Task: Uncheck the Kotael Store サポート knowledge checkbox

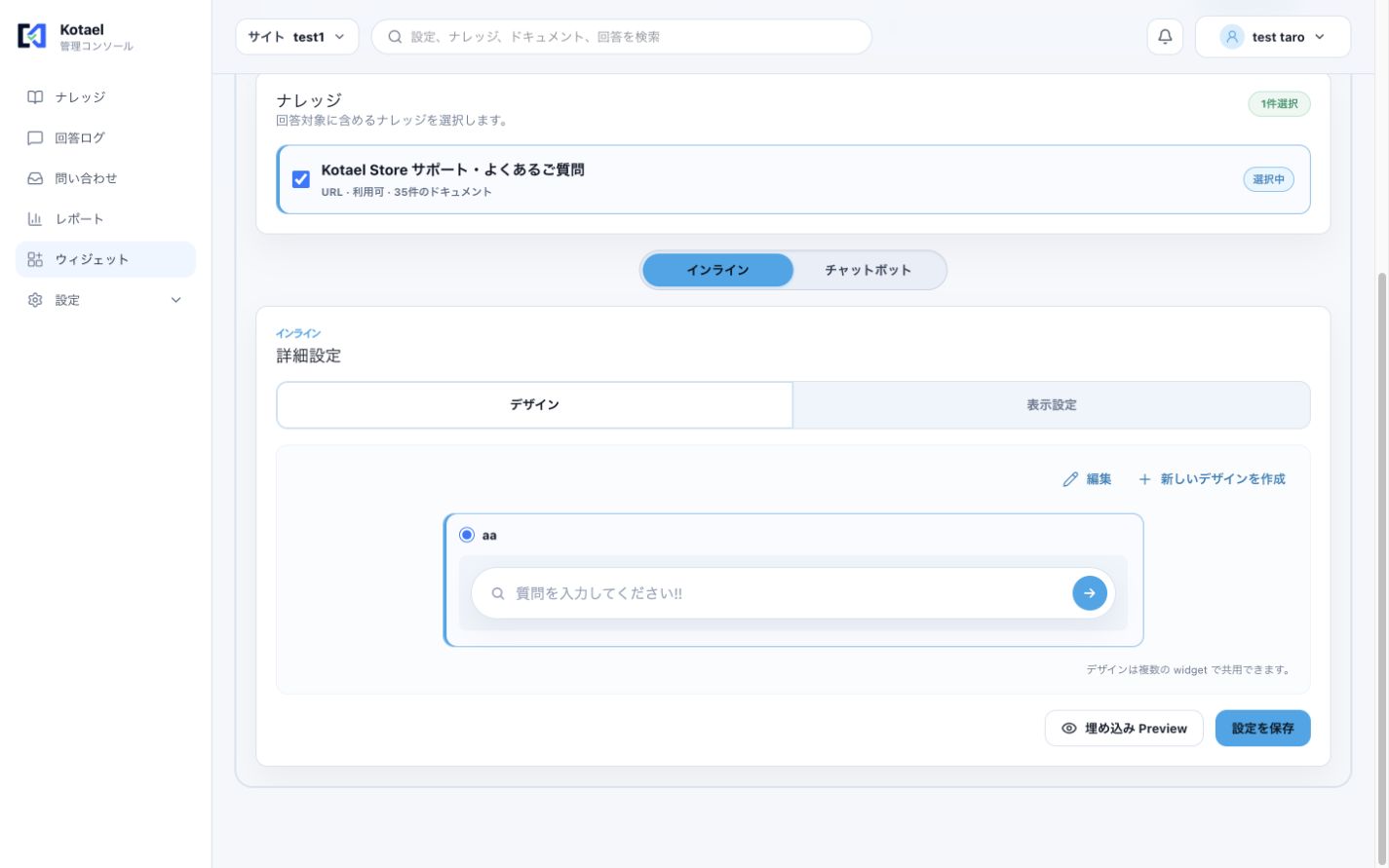Action: tap(301, 179)
